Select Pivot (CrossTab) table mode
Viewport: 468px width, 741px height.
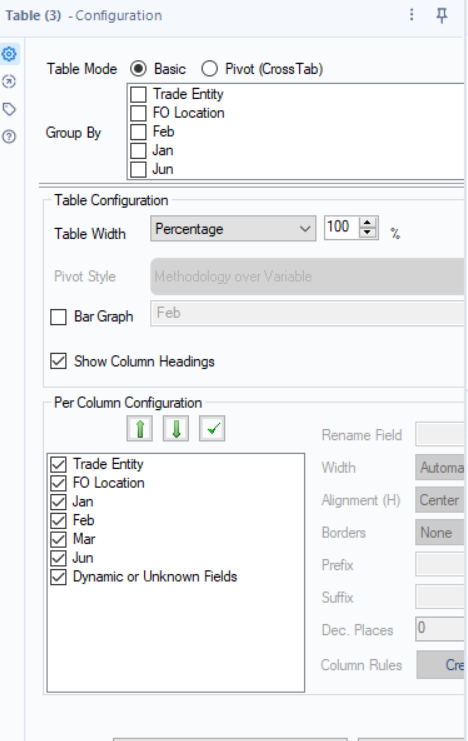[209, 69]
